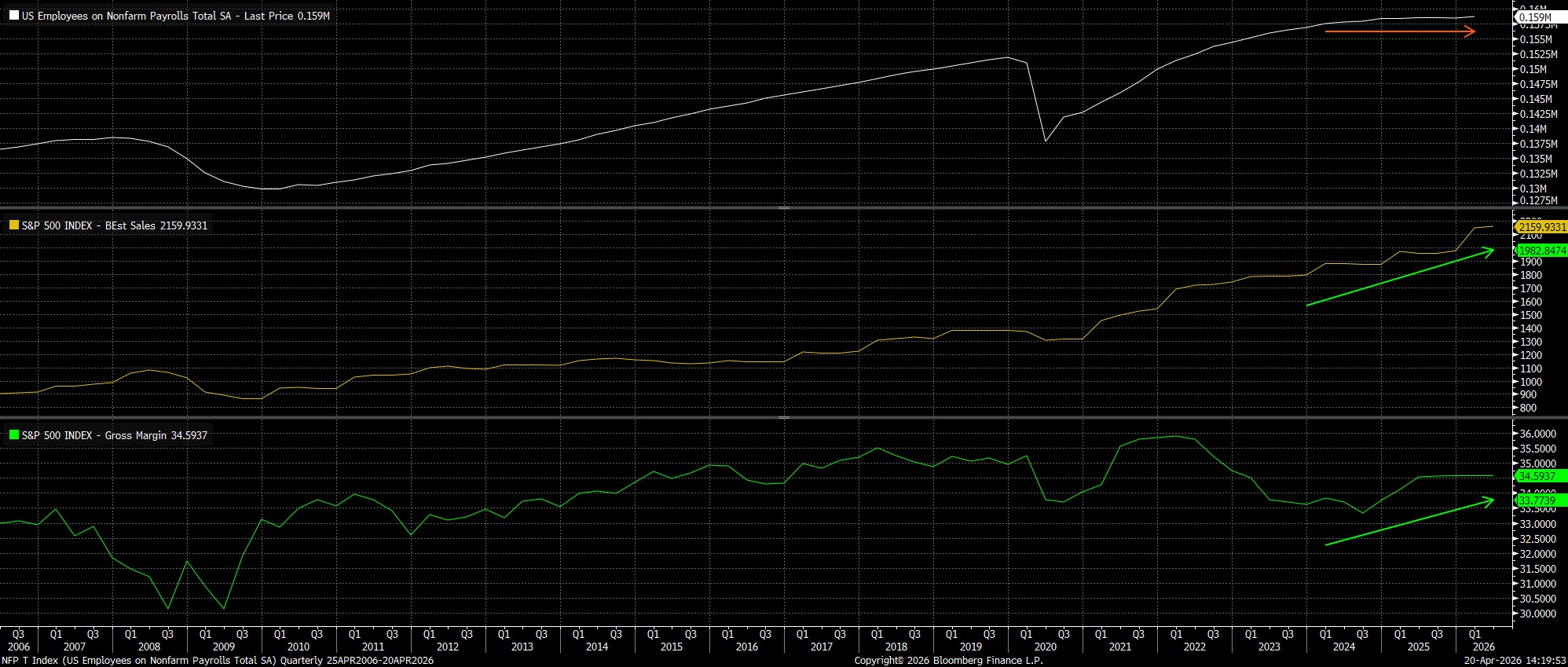Grab the divider handle between payrolls and sales panels
The width and height of the screenshot is (1568, 667).
(x=783, y=208)
